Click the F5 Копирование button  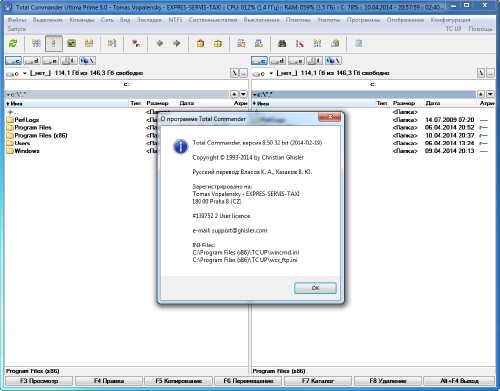click(178, 381)
